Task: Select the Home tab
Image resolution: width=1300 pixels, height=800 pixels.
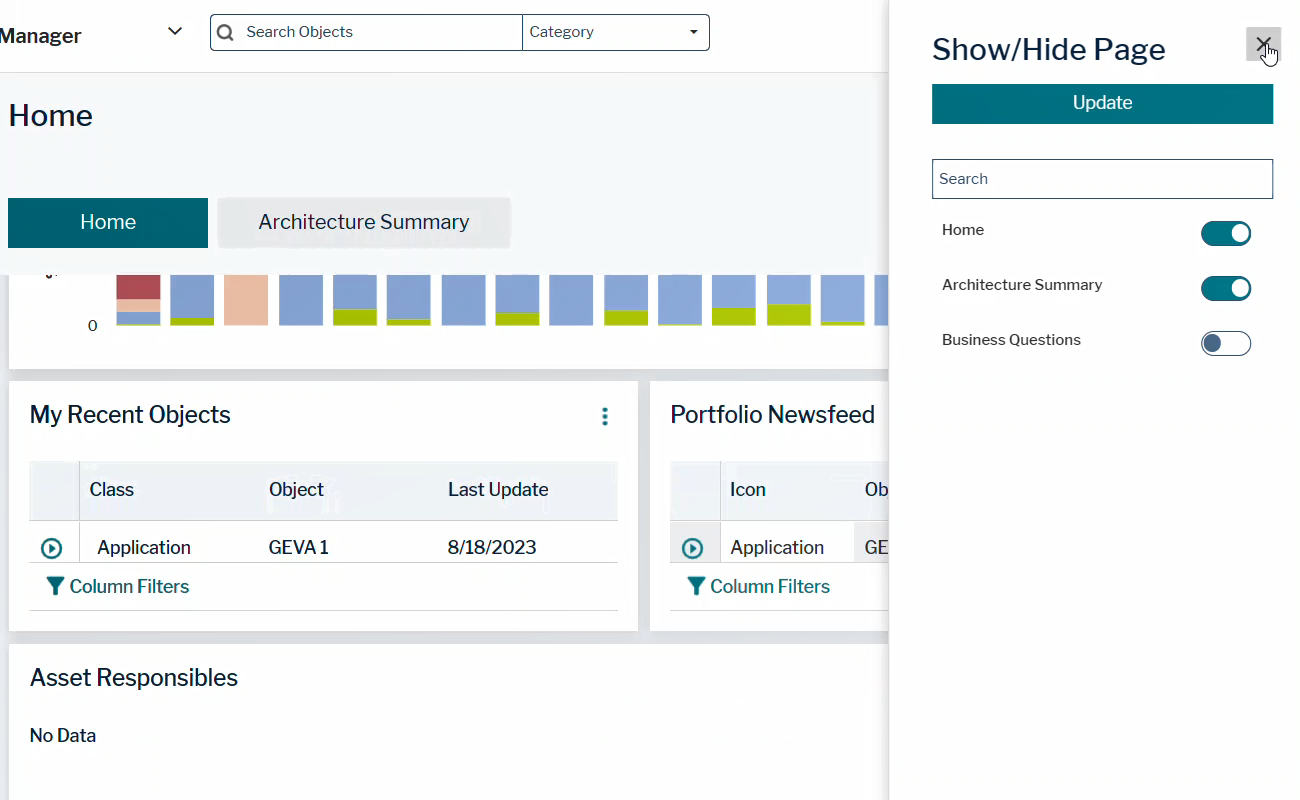Action: [x=108, y=222]
